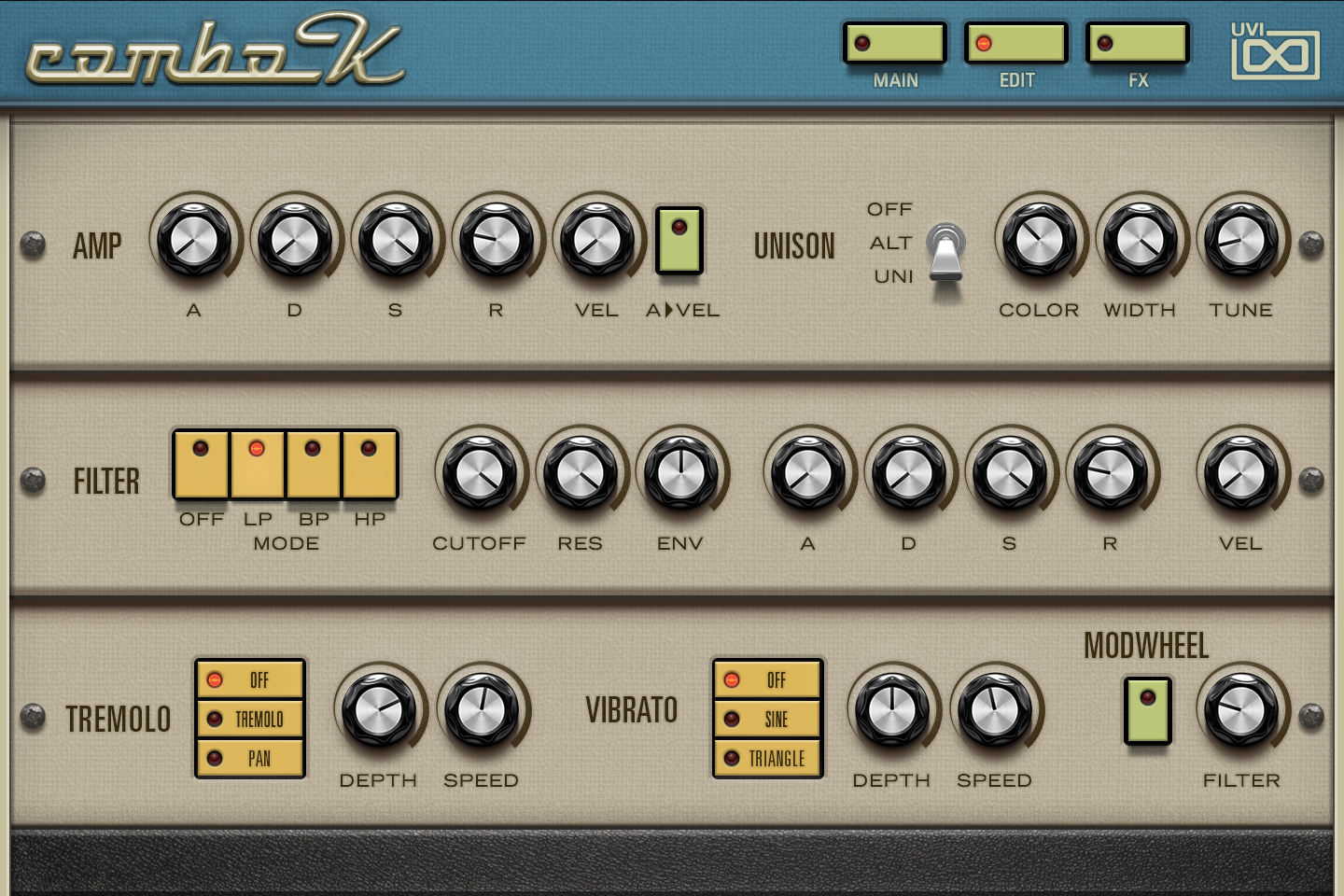Screen dimensions: 1344x896
Task: Set unison mode to OFF label
Action: (889, 209)
